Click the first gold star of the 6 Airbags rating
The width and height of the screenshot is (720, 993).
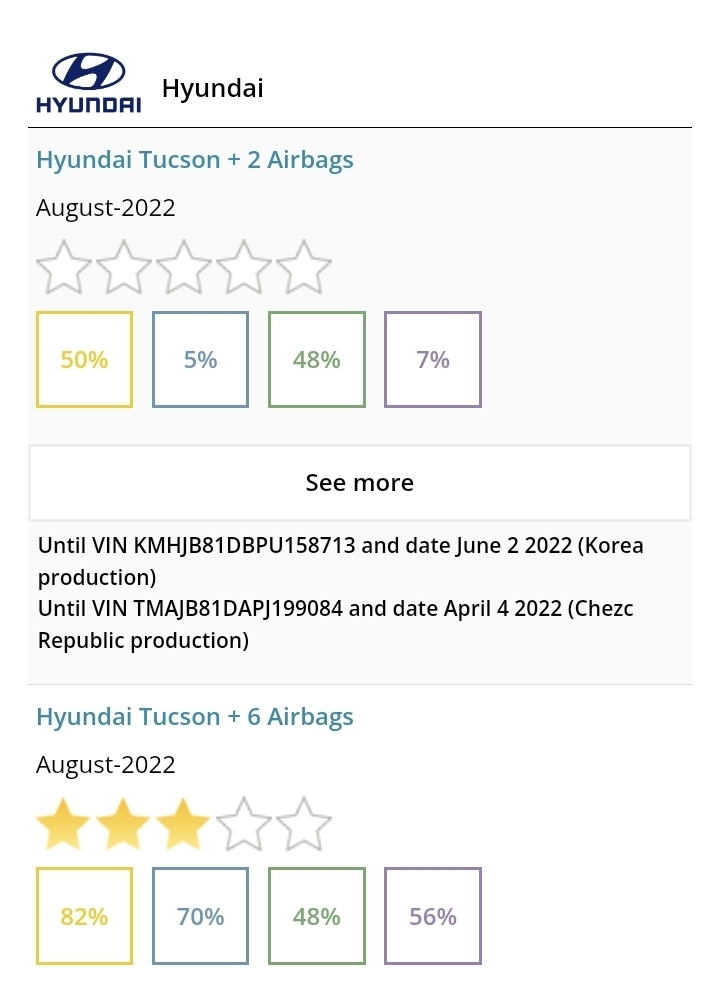tap(64, 823)
